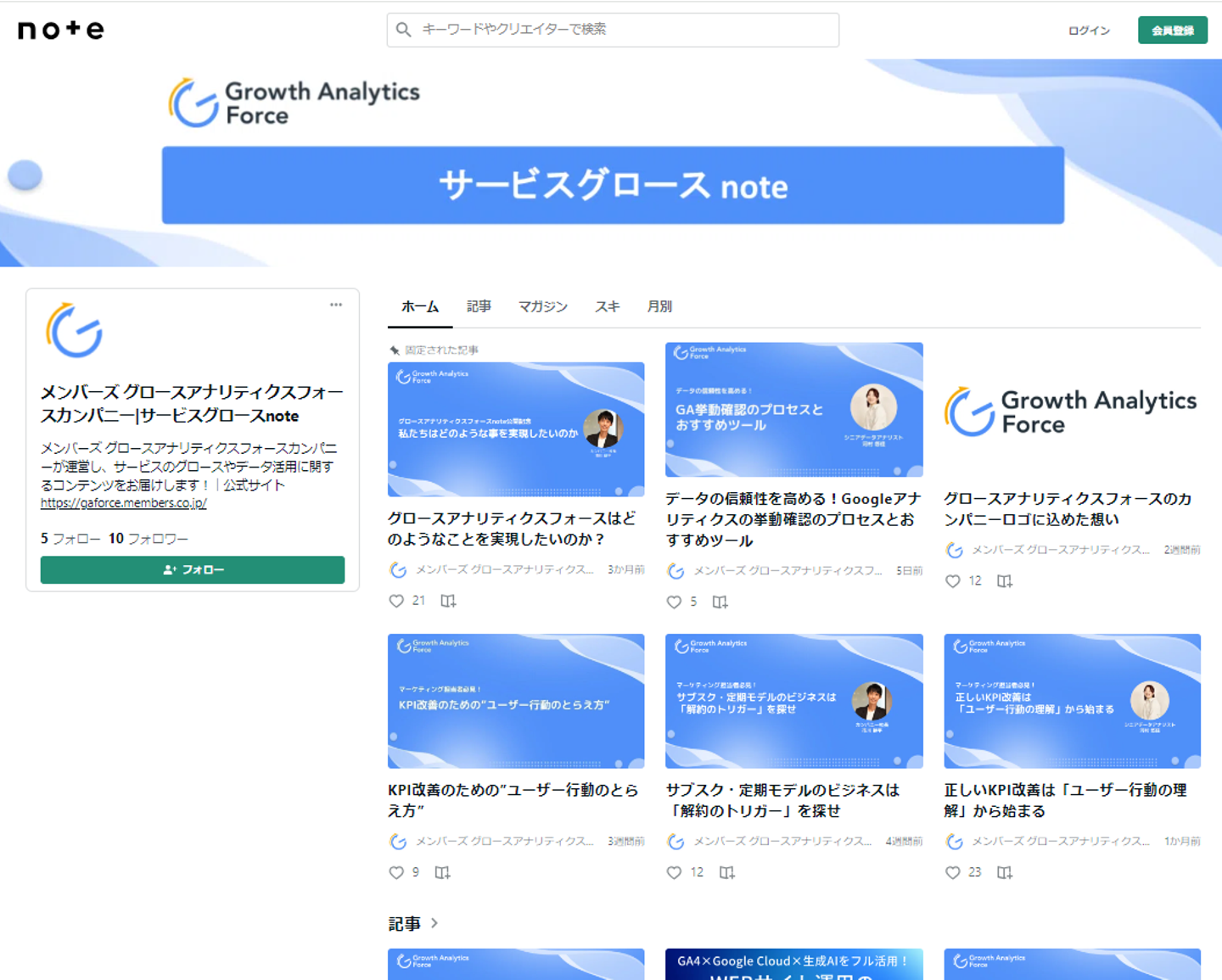Like the カンパニーロゴに込めた想い article
Image resolution: width=1222 pixels, height=980 pixels.
952,581
